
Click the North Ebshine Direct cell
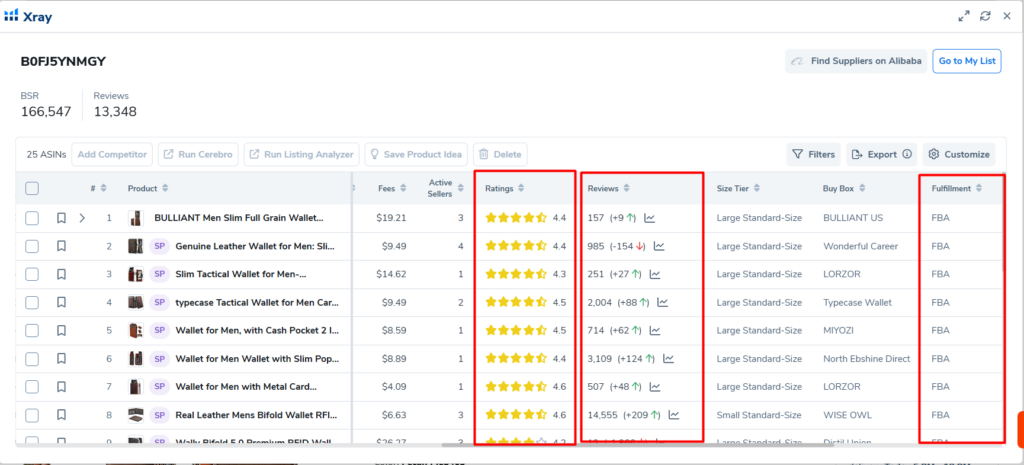(866, 359)
